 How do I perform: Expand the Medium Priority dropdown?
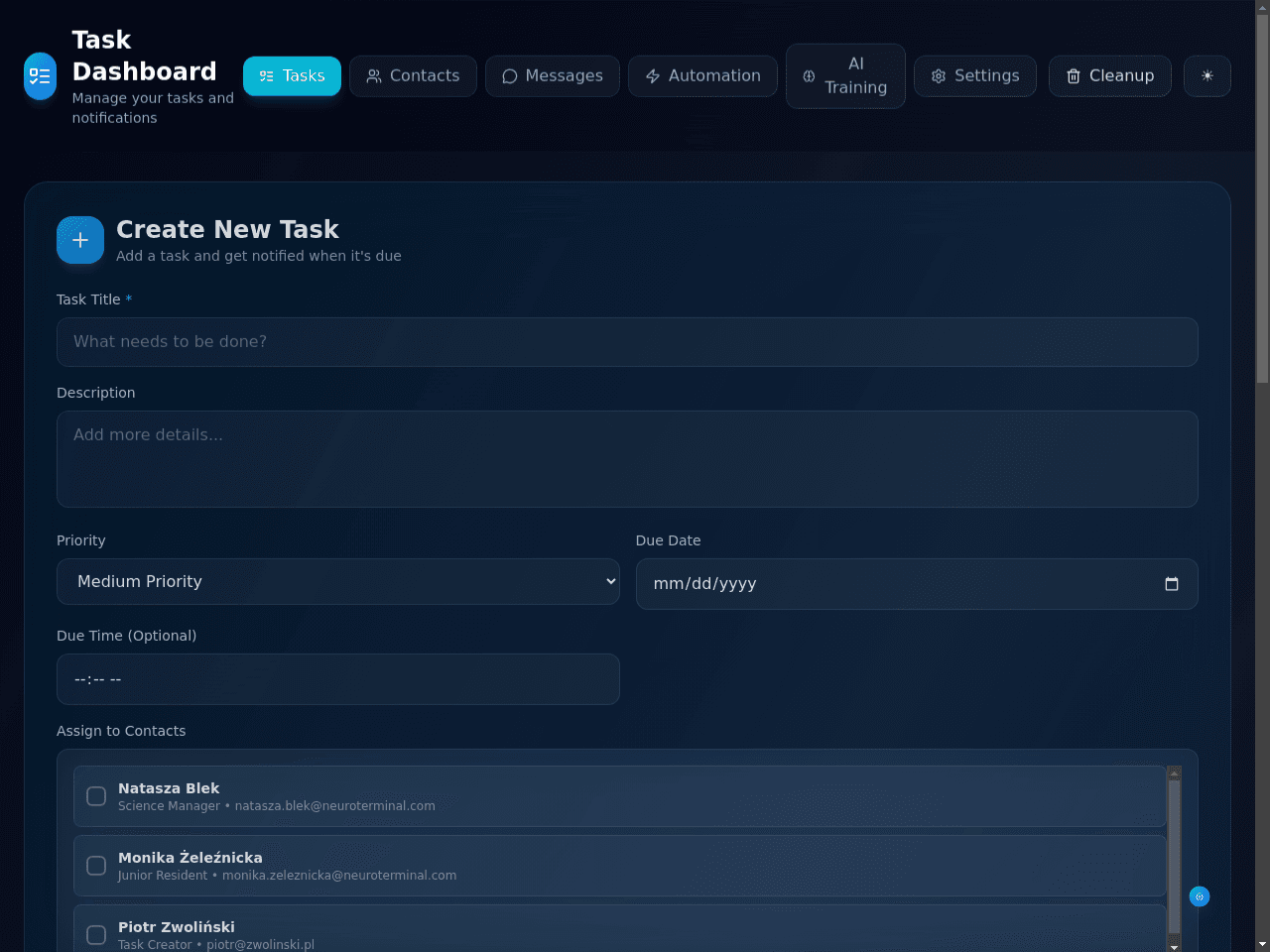click(338, 582)
